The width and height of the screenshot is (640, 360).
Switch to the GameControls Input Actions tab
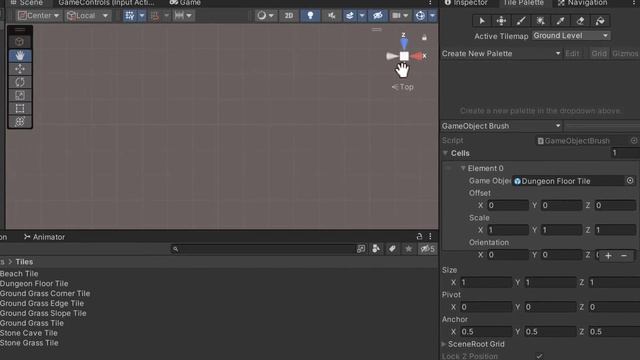click(x=106, y=2)
